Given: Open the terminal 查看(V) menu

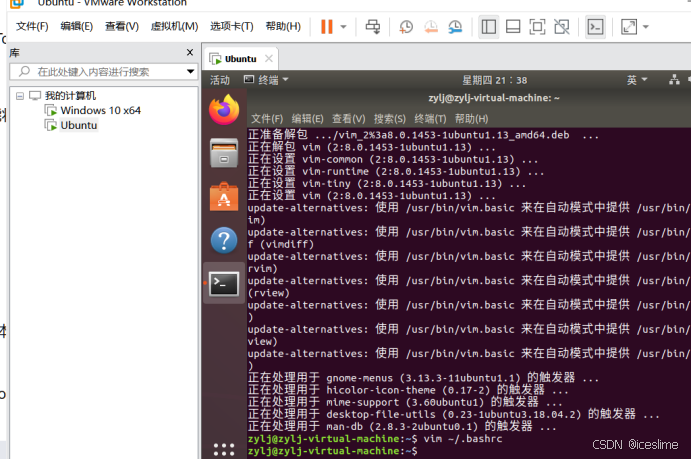Looking at the screenshot, I should [x=349, y=119].
